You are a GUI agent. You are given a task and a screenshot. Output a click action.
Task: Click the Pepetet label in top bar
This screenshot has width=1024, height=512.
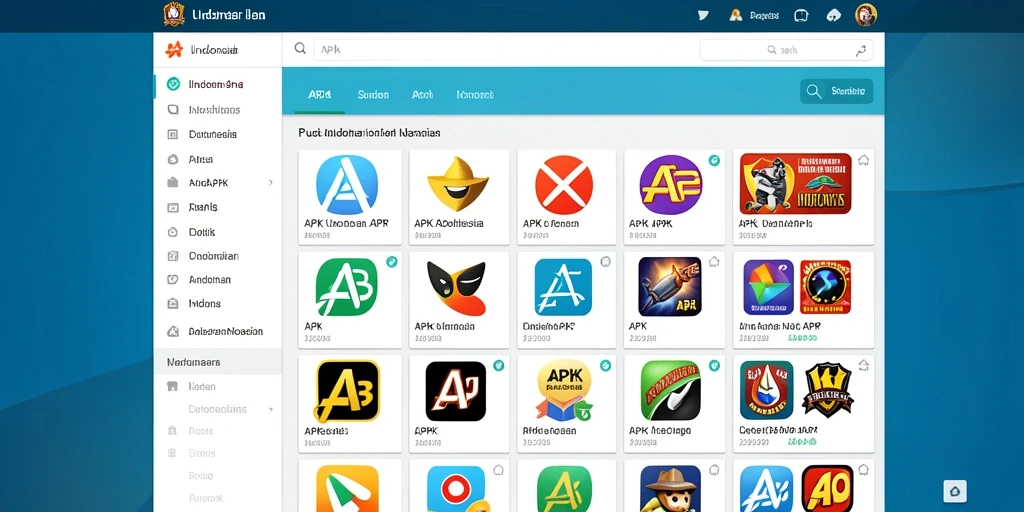click(x=766, y=15)
